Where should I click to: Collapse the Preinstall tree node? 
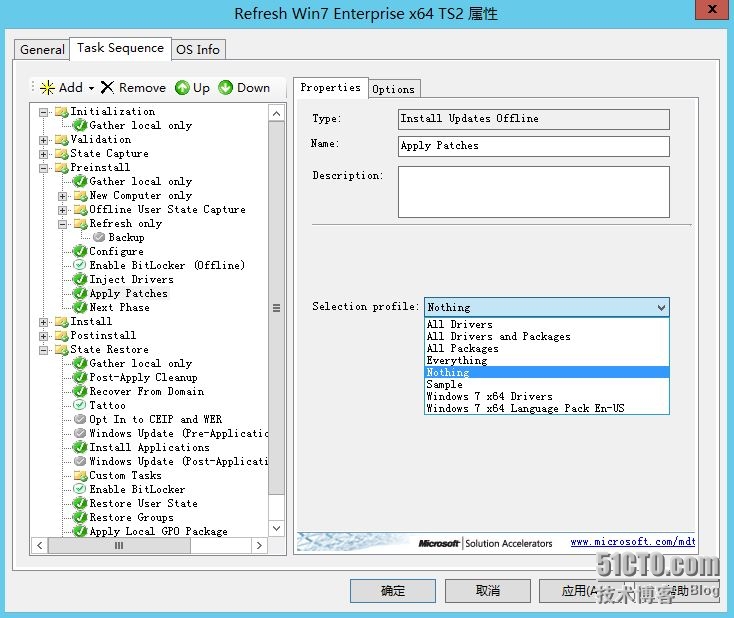coord(44,169)
